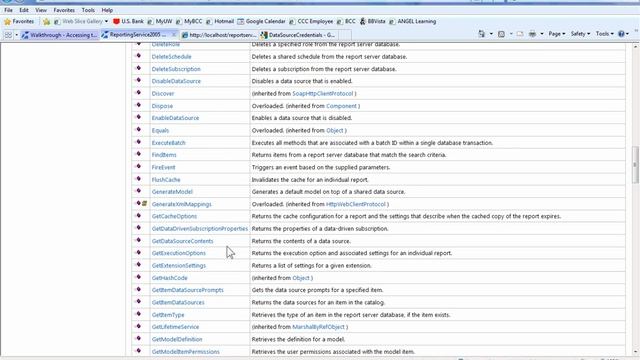Switch to the DataSourceCredentials tab

[298, 35]
